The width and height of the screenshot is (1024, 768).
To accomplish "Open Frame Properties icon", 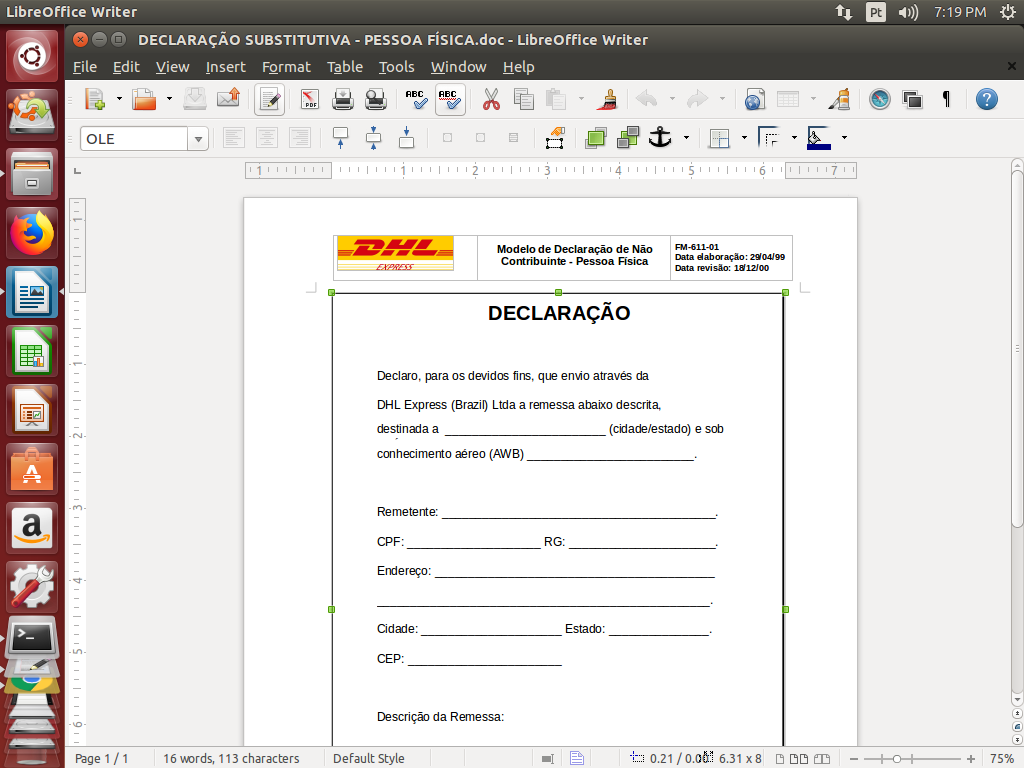I will 554,138.
